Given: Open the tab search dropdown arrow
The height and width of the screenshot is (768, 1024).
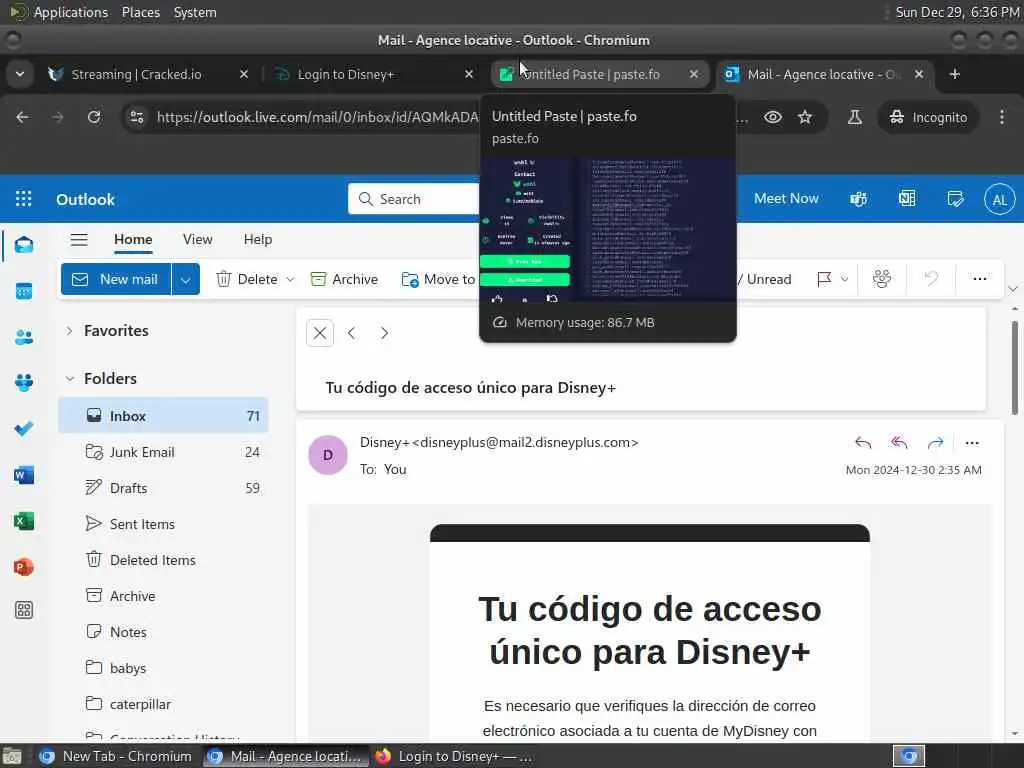Looking at the screenshot, I should click(20, 74).
